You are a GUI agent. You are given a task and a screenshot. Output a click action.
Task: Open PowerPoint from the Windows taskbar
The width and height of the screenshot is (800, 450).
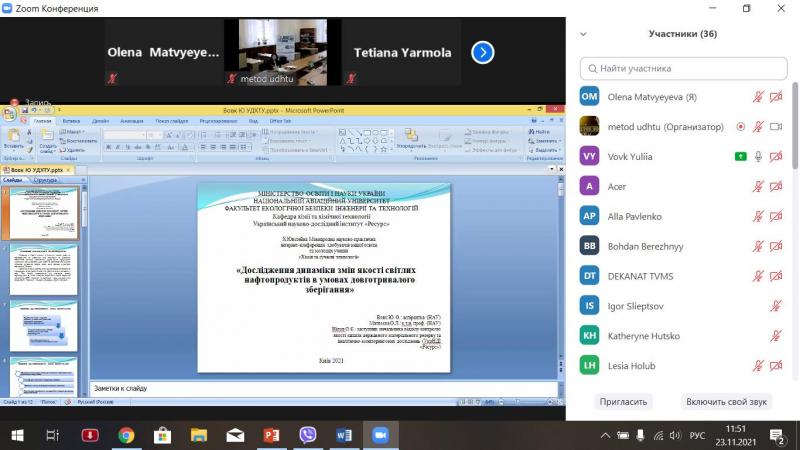(271, 435)
